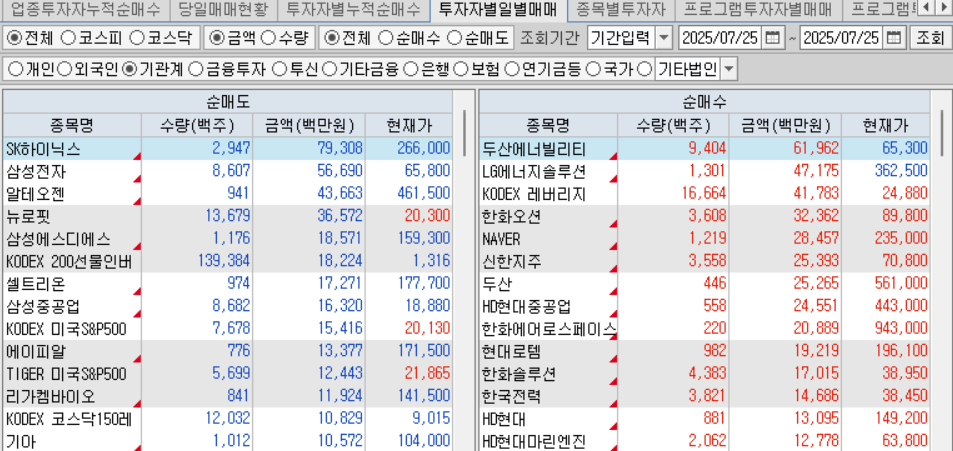Image resolution: width=953 pixels, height=451 pixels.
Task: Select 신한지주 stock row
Action: (704, 261)
